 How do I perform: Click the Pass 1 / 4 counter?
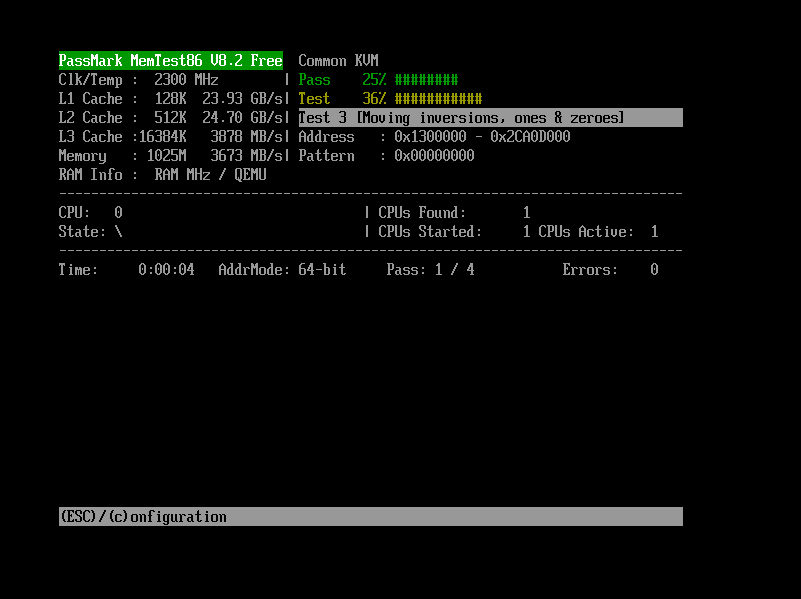click(x=430, y=269)
